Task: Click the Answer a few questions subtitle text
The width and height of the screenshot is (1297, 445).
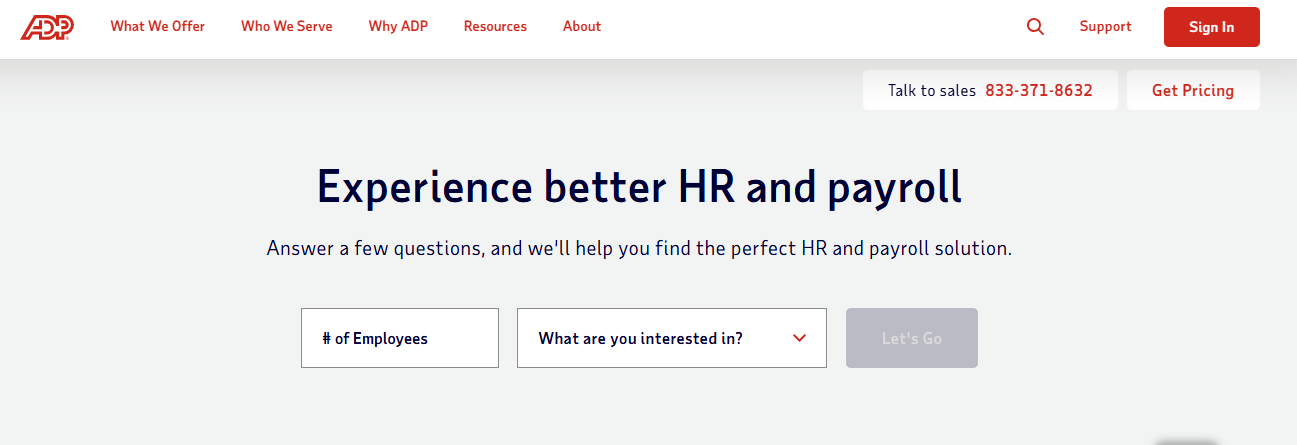Action: tap(640, 248)
